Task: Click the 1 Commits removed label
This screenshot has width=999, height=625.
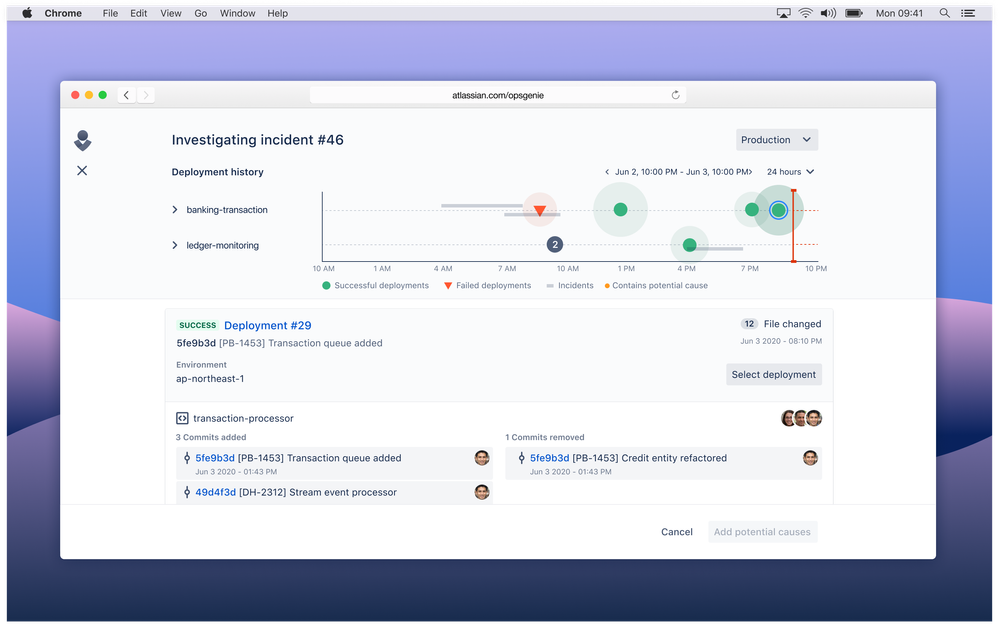Action: click(545, 437)
